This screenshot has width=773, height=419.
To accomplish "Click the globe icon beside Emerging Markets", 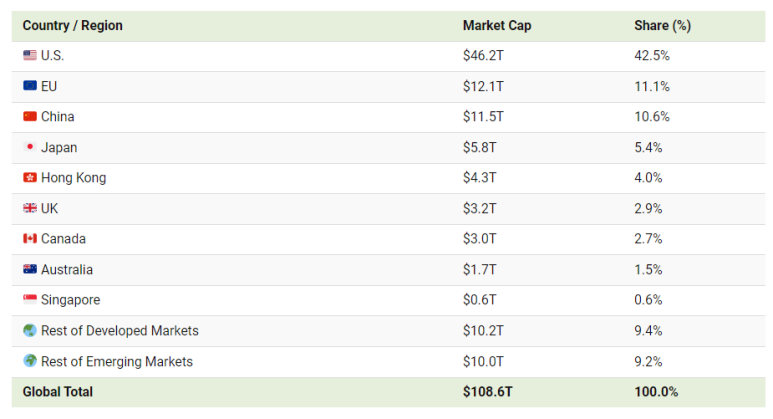I will click(x=30, y=361).
